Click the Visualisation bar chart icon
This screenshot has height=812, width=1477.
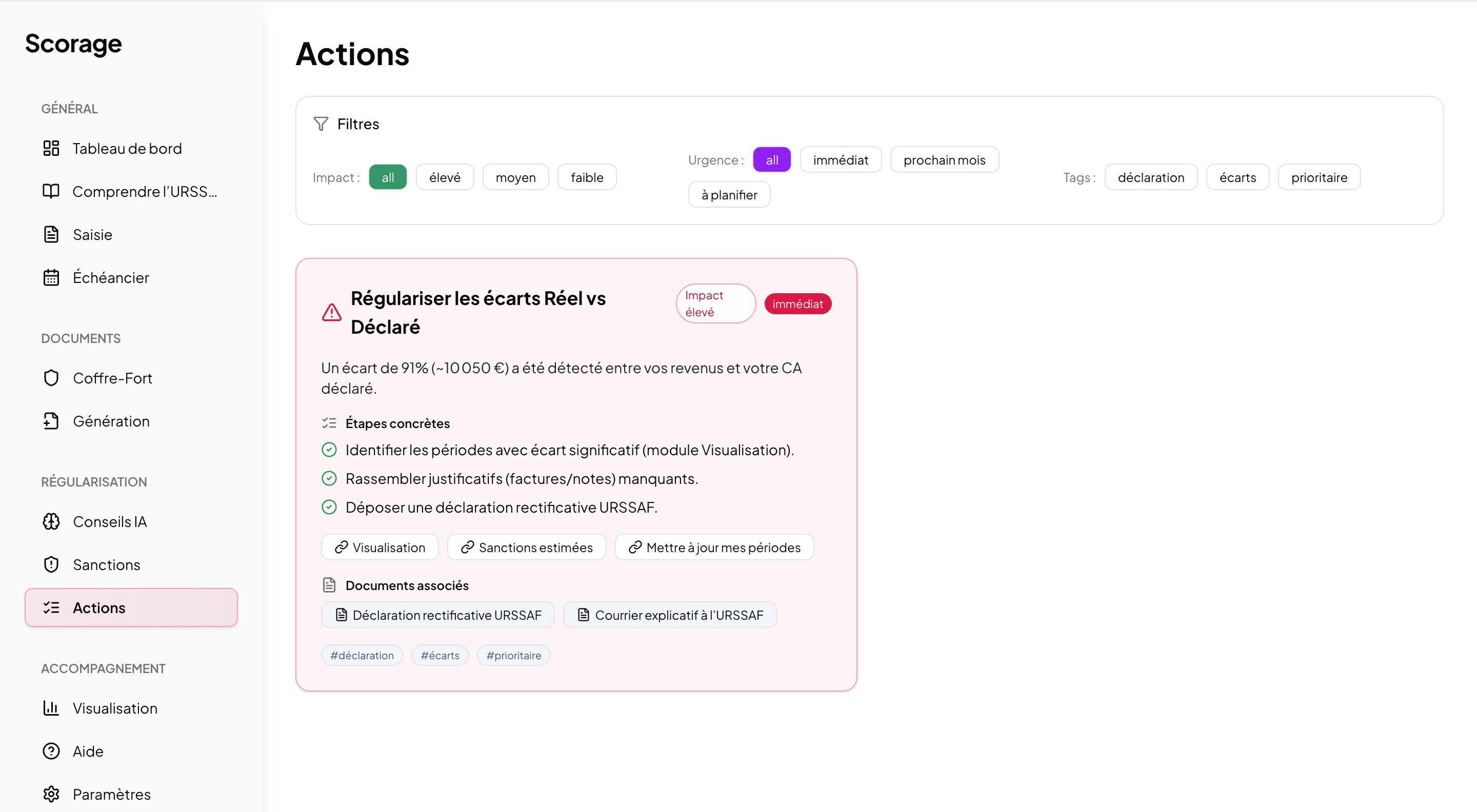tap(51, 708)
